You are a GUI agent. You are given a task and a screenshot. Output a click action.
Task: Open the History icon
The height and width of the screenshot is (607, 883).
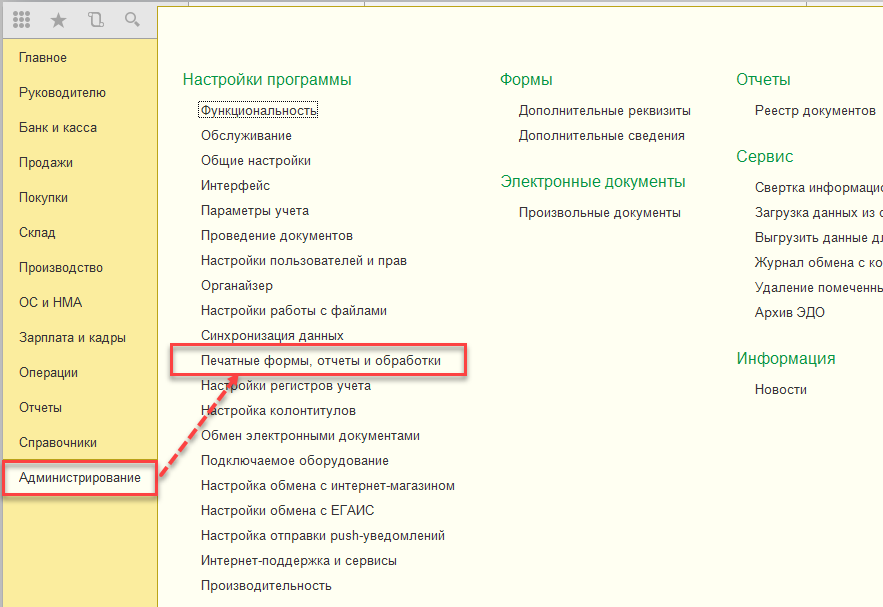pyautogui.click(x=96, y=20)
